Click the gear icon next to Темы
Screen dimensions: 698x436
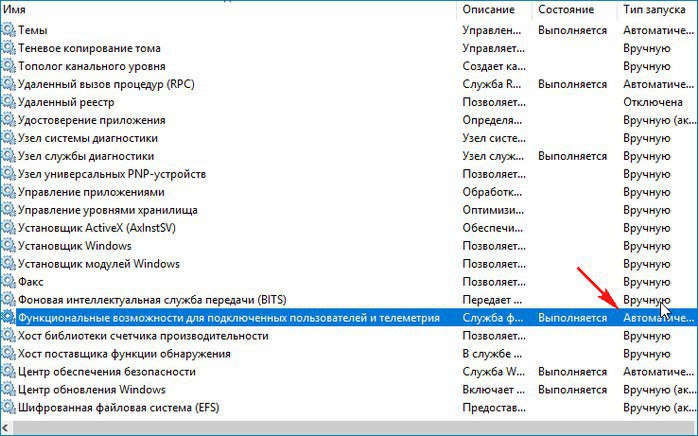8,30
